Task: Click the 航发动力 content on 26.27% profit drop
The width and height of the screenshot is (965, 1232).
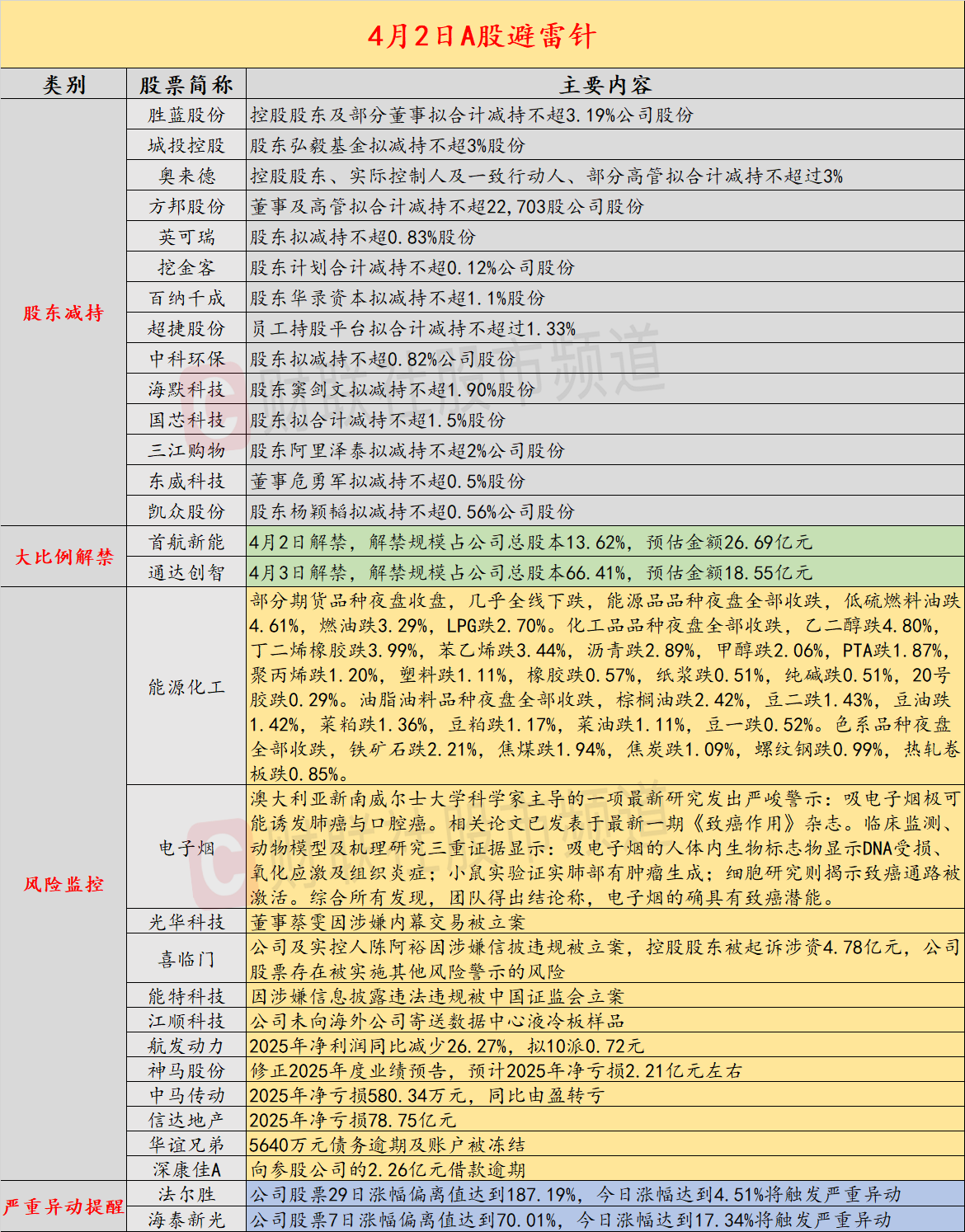Action: 447,1046
